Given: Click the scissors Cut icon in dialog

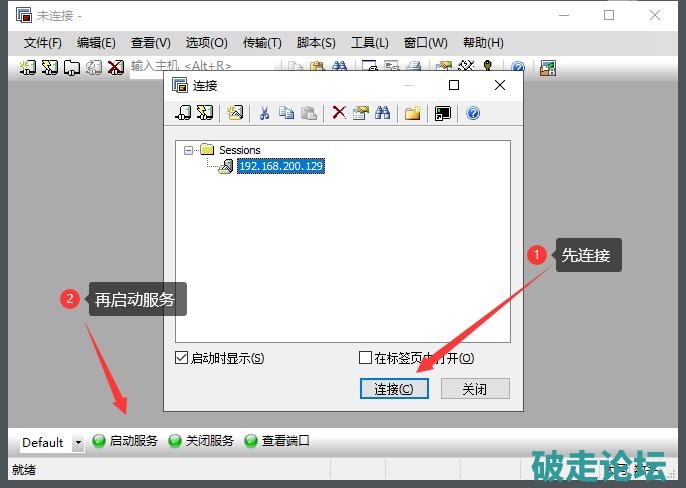Looking at the screenshot, I should [x=265, y=113].
